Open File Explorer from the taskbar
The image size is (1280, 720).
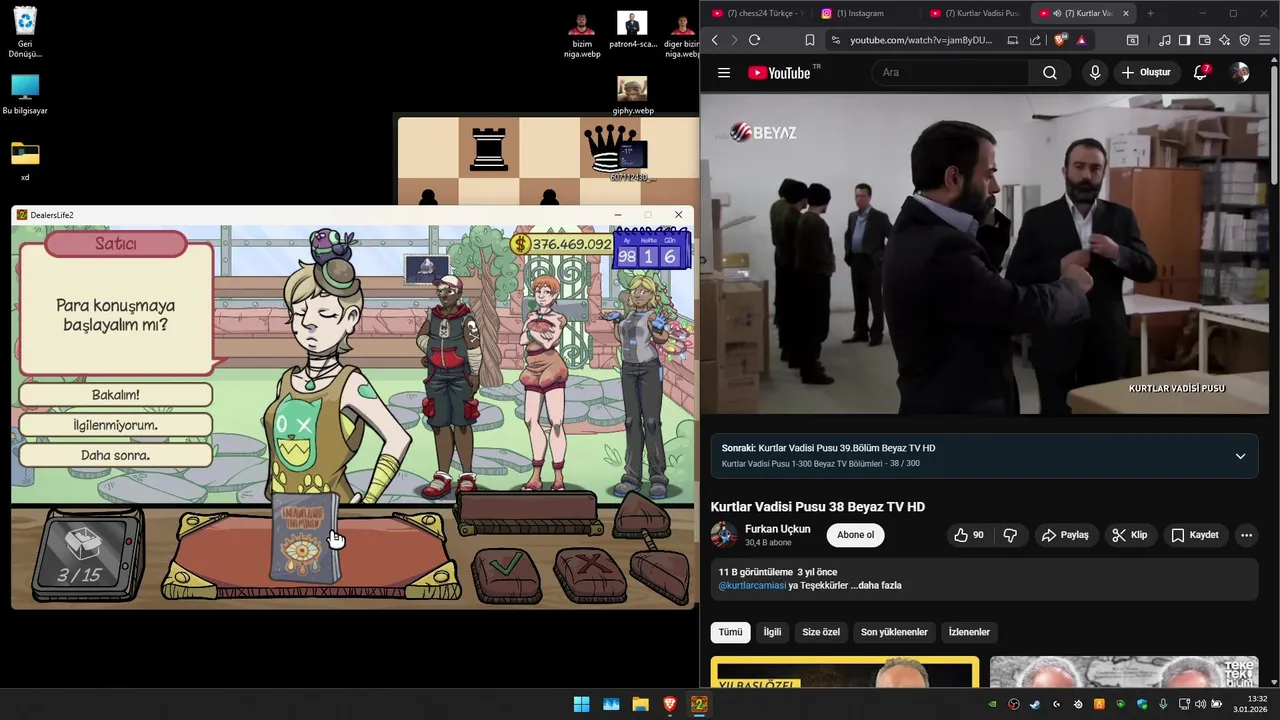point(640,704)
